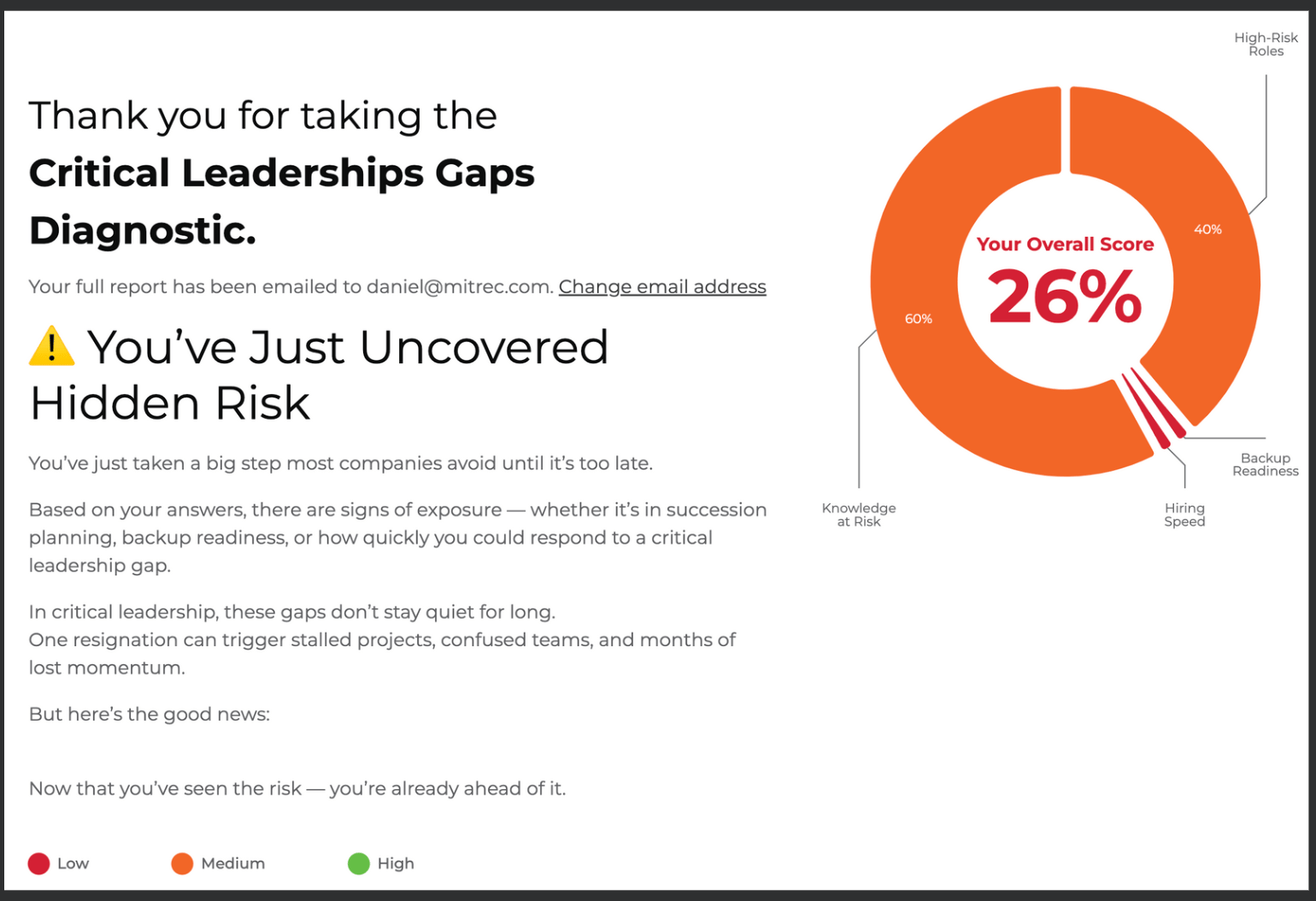
Task: Click the yellow warning triangle icon
Action: 51,346
